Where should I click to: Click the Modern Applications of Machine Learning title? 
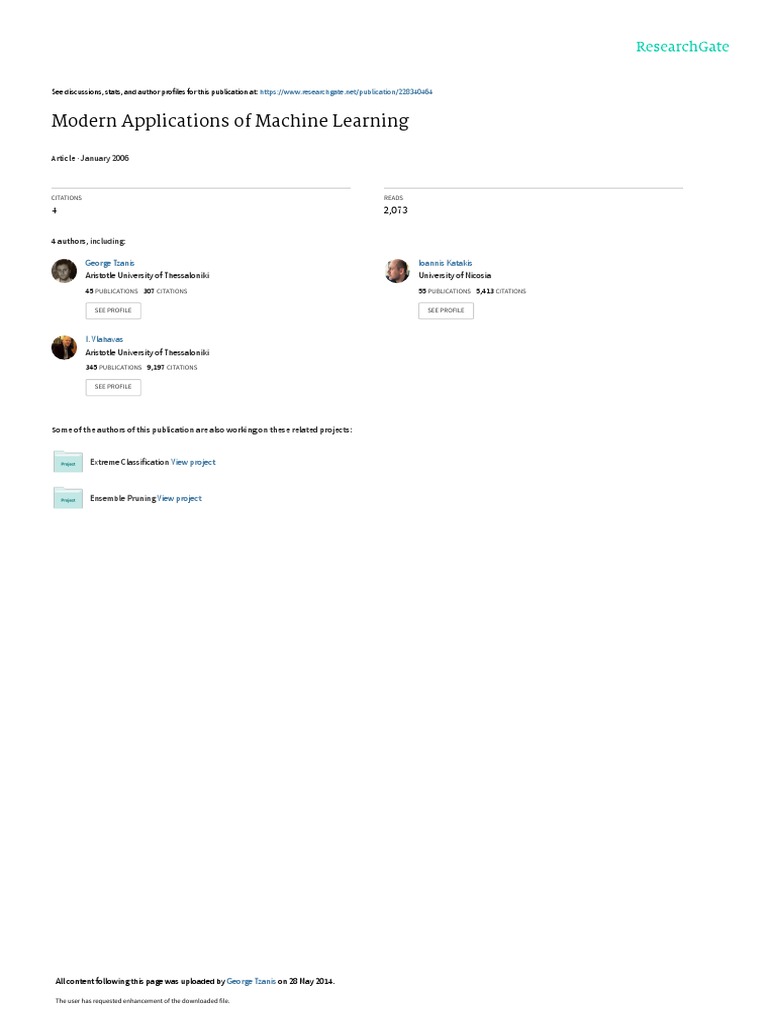pyautogui.click(x=230, y=121)
